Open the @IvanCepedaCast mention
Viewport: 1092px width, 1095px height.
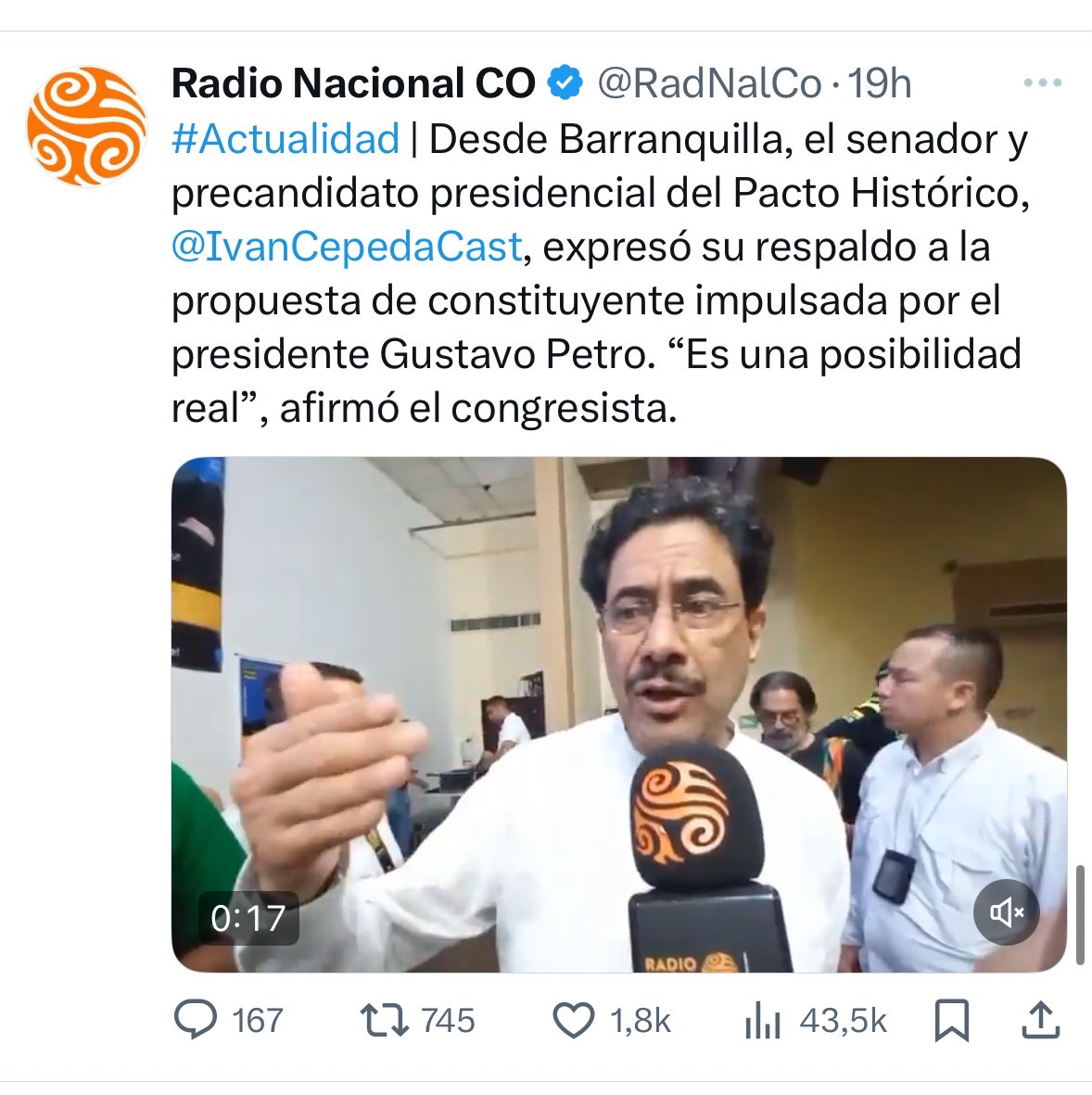coord(347,246)
